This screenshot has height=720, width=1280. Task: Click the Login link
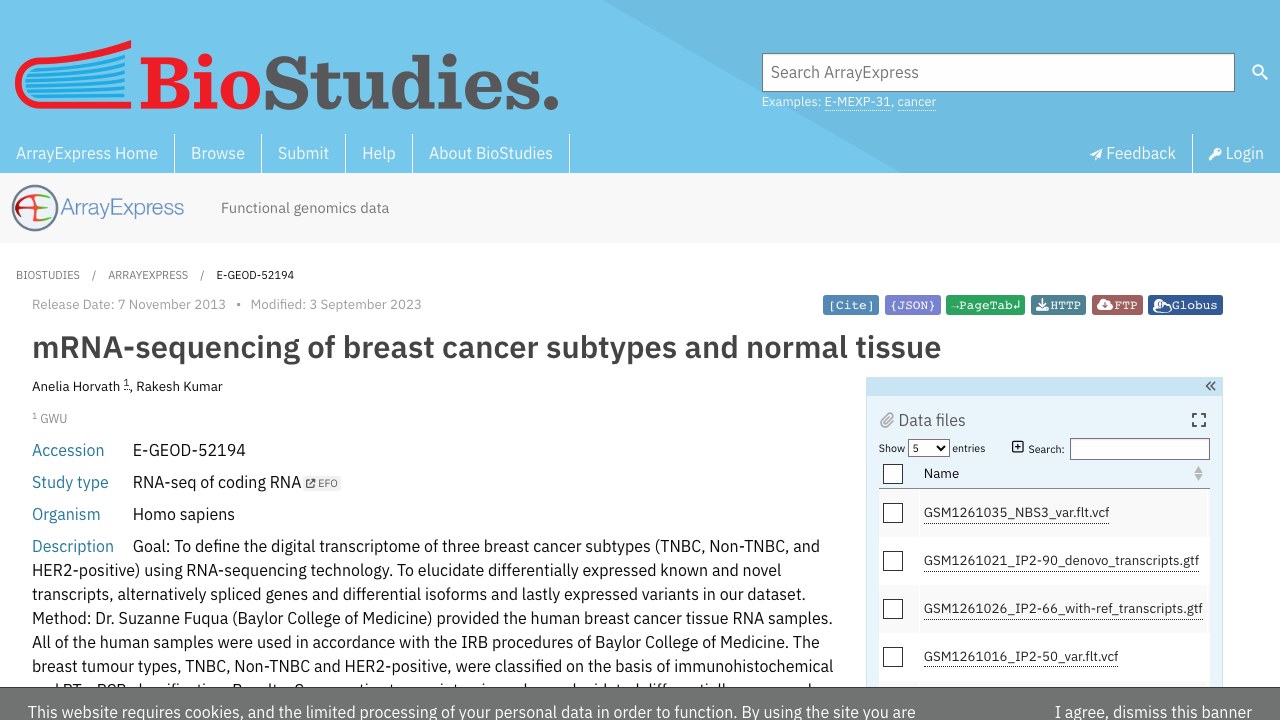1236,153
